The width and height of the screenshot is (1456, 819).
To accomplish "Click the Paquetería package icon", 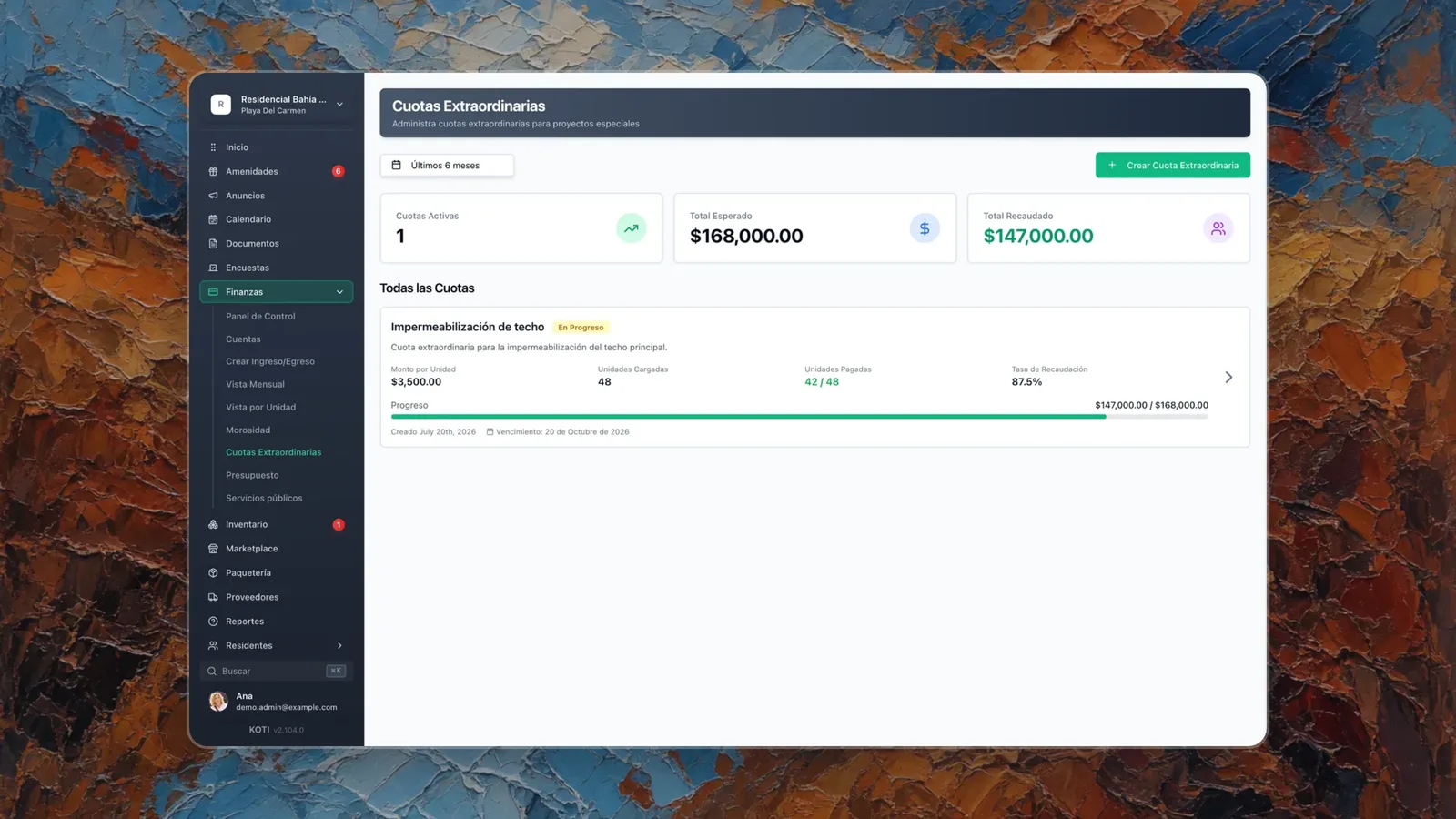I will pyautogui.click(x=213, y=573).
